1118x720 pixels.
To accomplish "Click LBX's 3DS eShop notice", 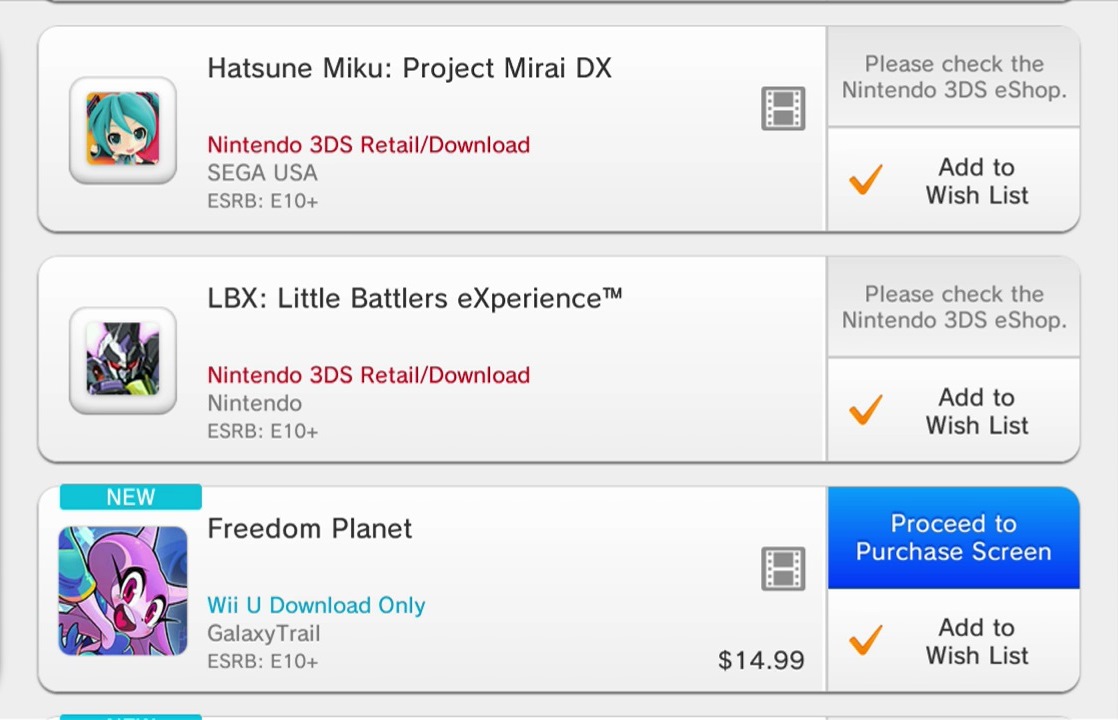I will click(953, 307).
